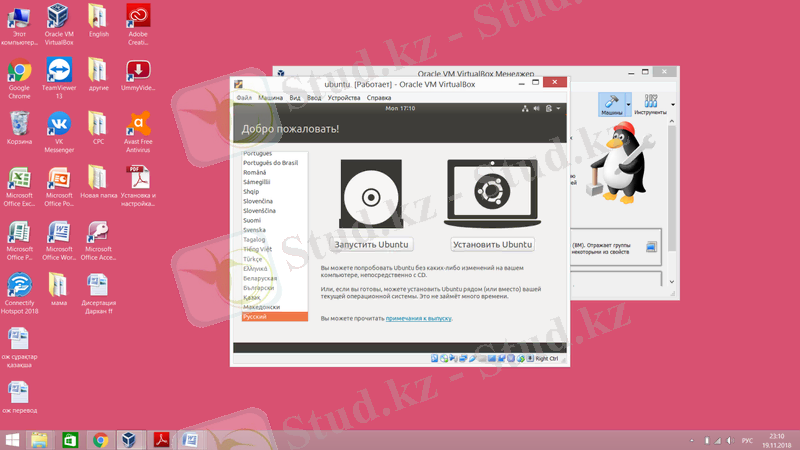The height and width of the screenshot is (450, 800).
Task: Click the Avast Free Antivirus desktop icon
Action: [x=139, y=128]
